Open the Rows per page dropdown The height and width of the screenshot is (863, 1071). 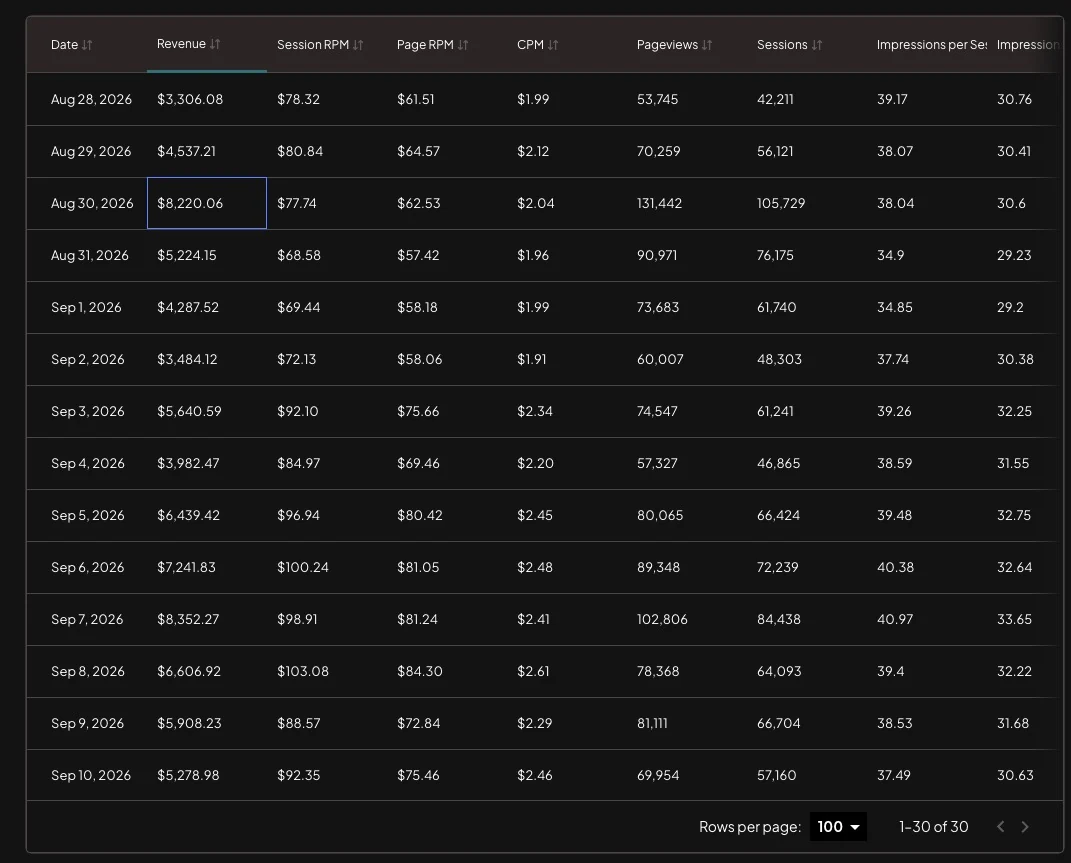(x=838, y=827)
